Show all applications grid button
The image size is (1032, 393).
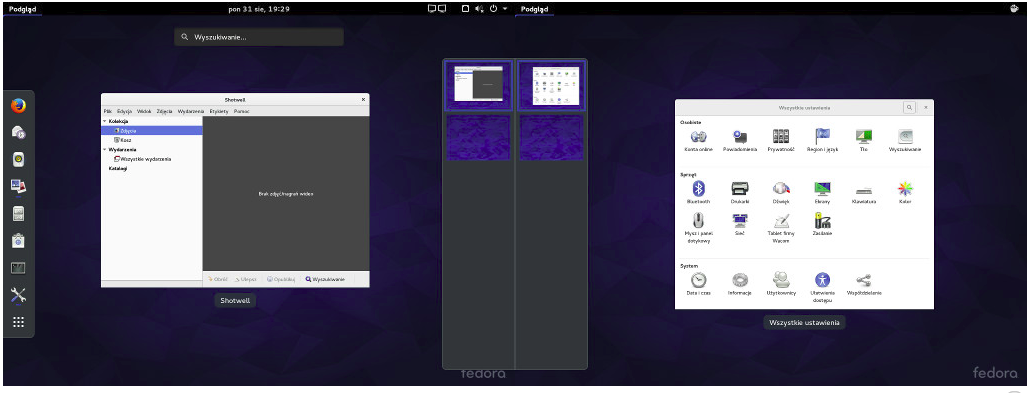[18, 322]
